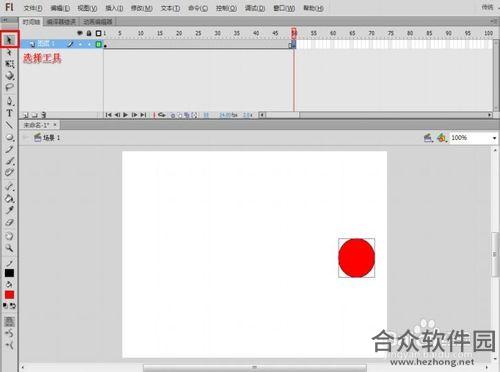Click the stroke color pencil icon
Image resolution: width=500 pixels, height=372 pixels.
click(x=9, y=263)
